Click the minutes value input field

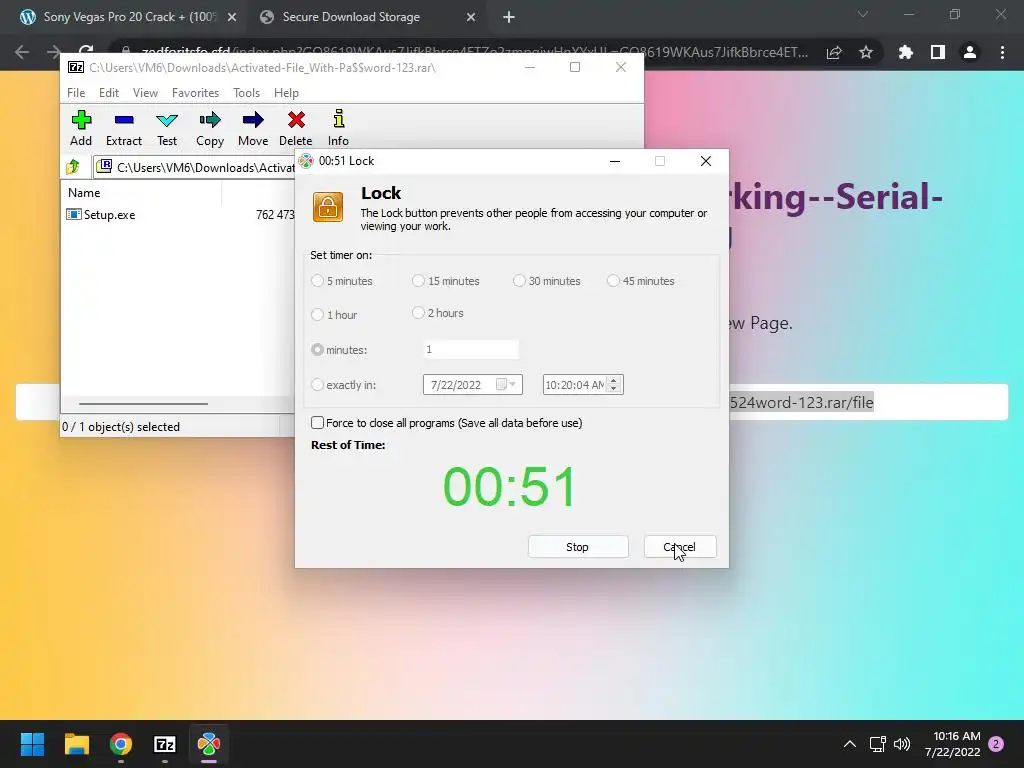coord(471,349)
